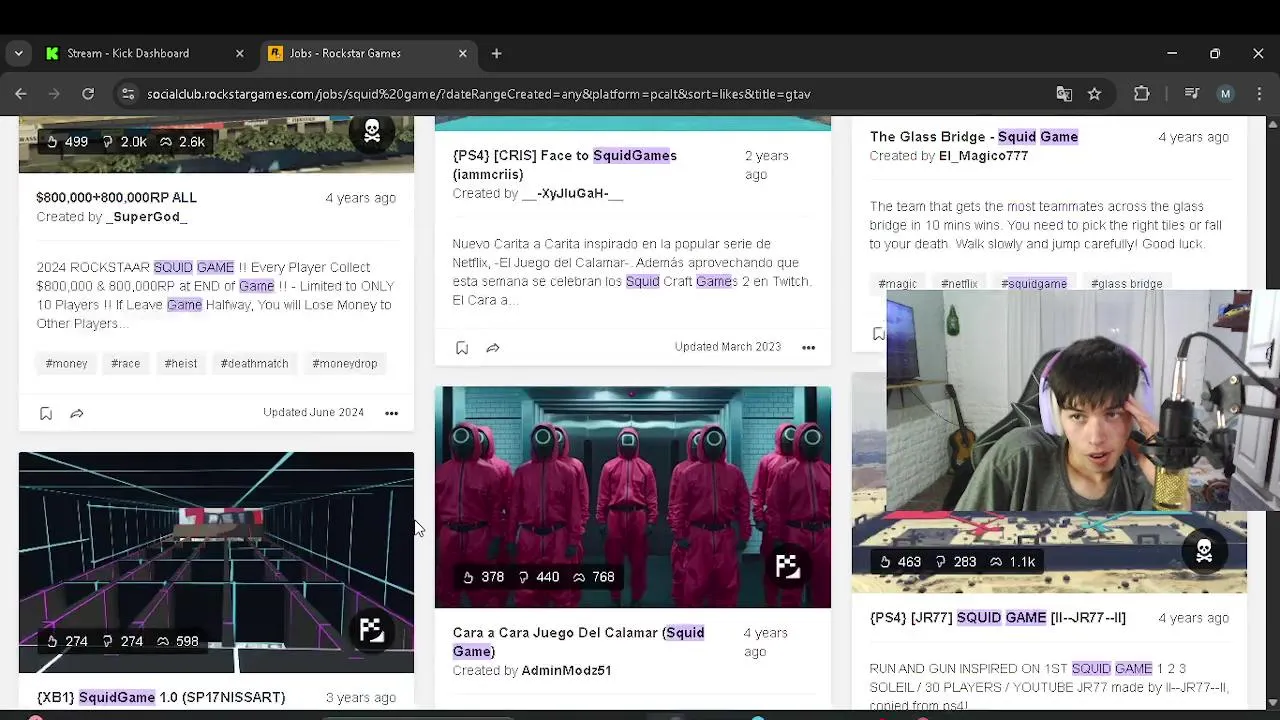This screenshot has height=720, width=1280.
Task: Open Cara a Cara Juego Del Calamar title
Action: 578,642
